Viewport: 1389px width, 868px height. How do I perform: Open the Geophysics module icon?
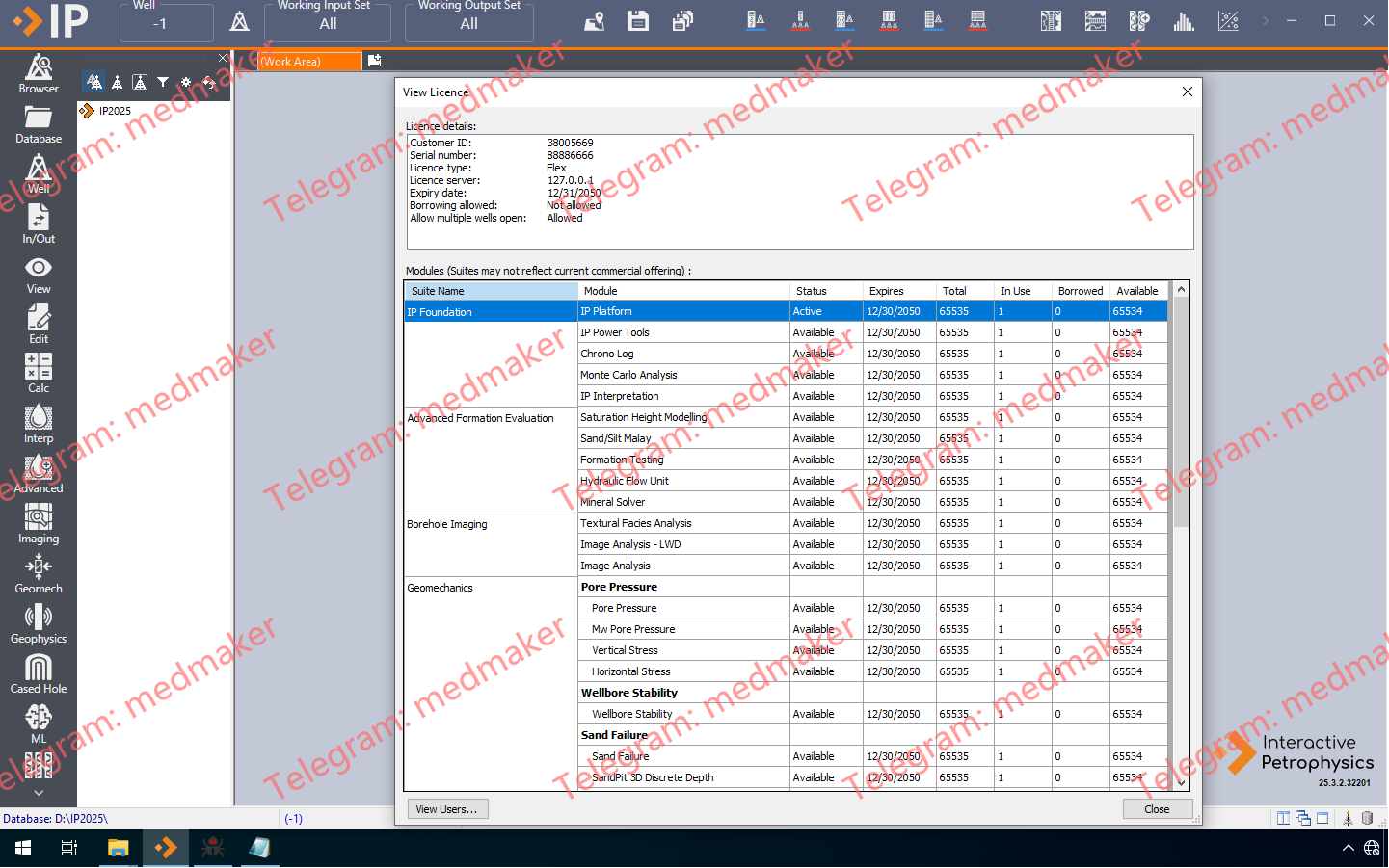[x=39, y=623]
